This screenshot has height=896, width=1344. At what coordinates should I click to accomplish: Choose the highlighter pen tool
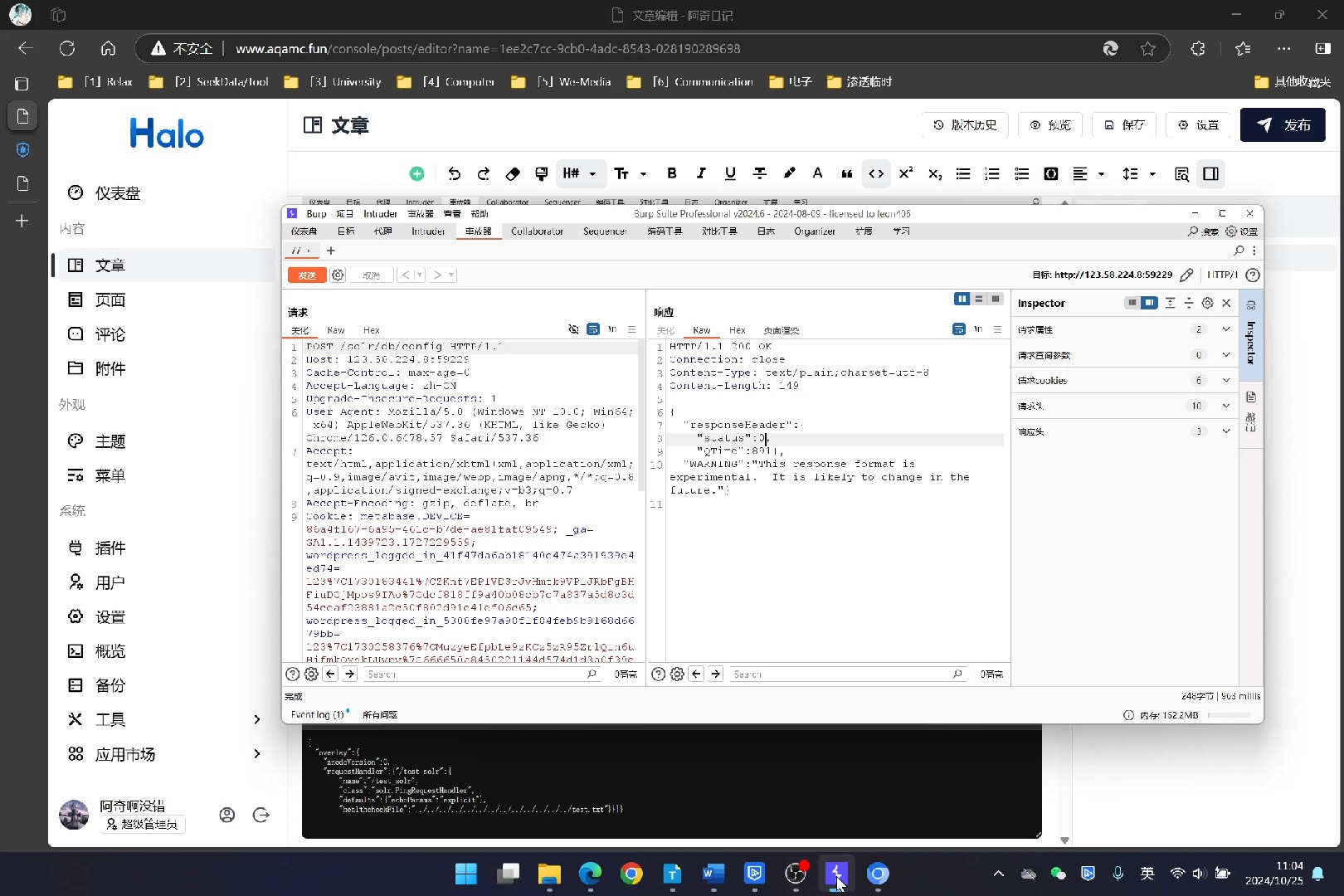tap(789, 173)
